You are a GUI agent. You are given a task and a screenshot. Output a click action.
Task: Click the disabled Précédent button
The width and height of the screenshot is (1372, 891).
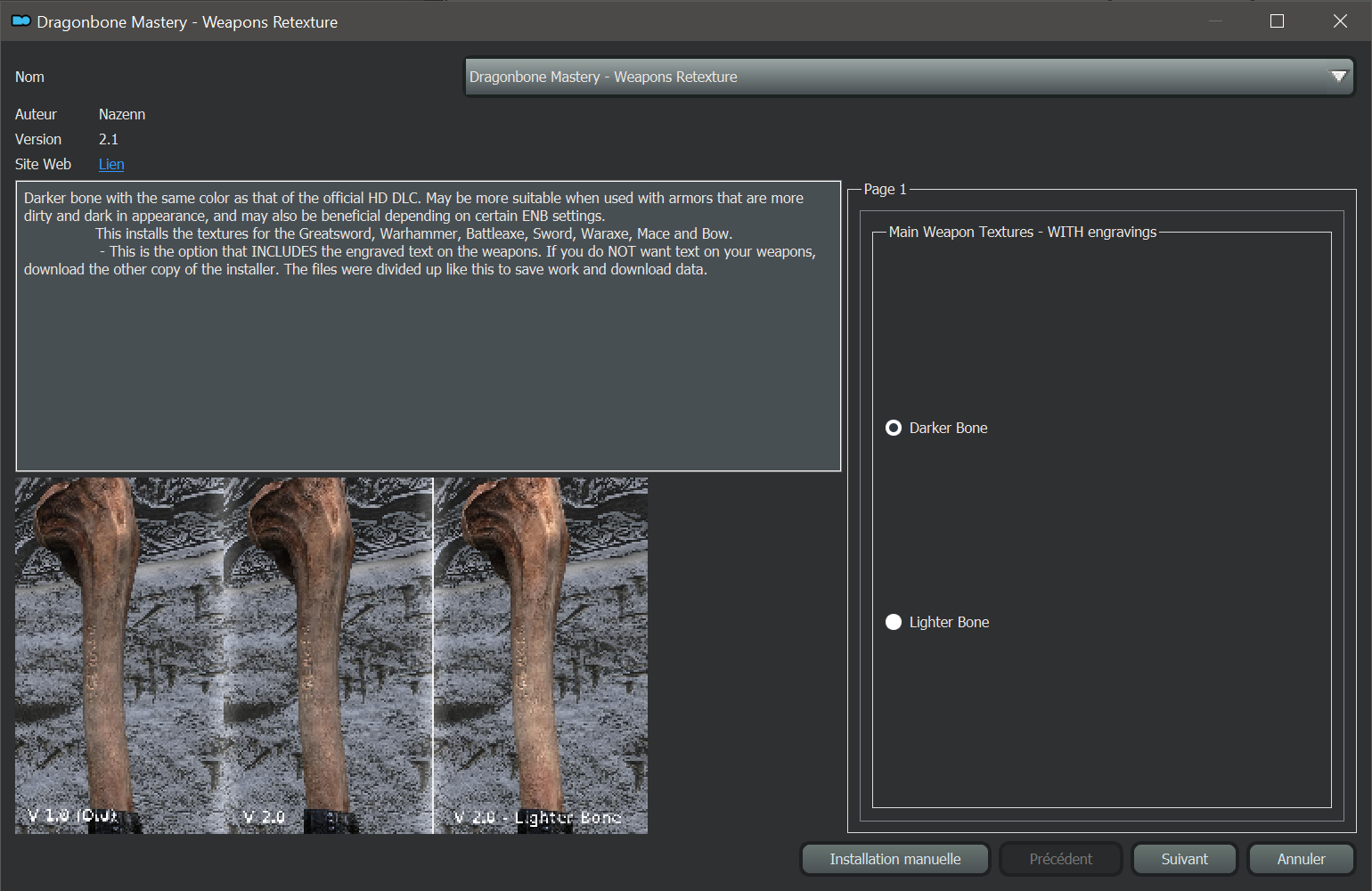[1060, 859]
